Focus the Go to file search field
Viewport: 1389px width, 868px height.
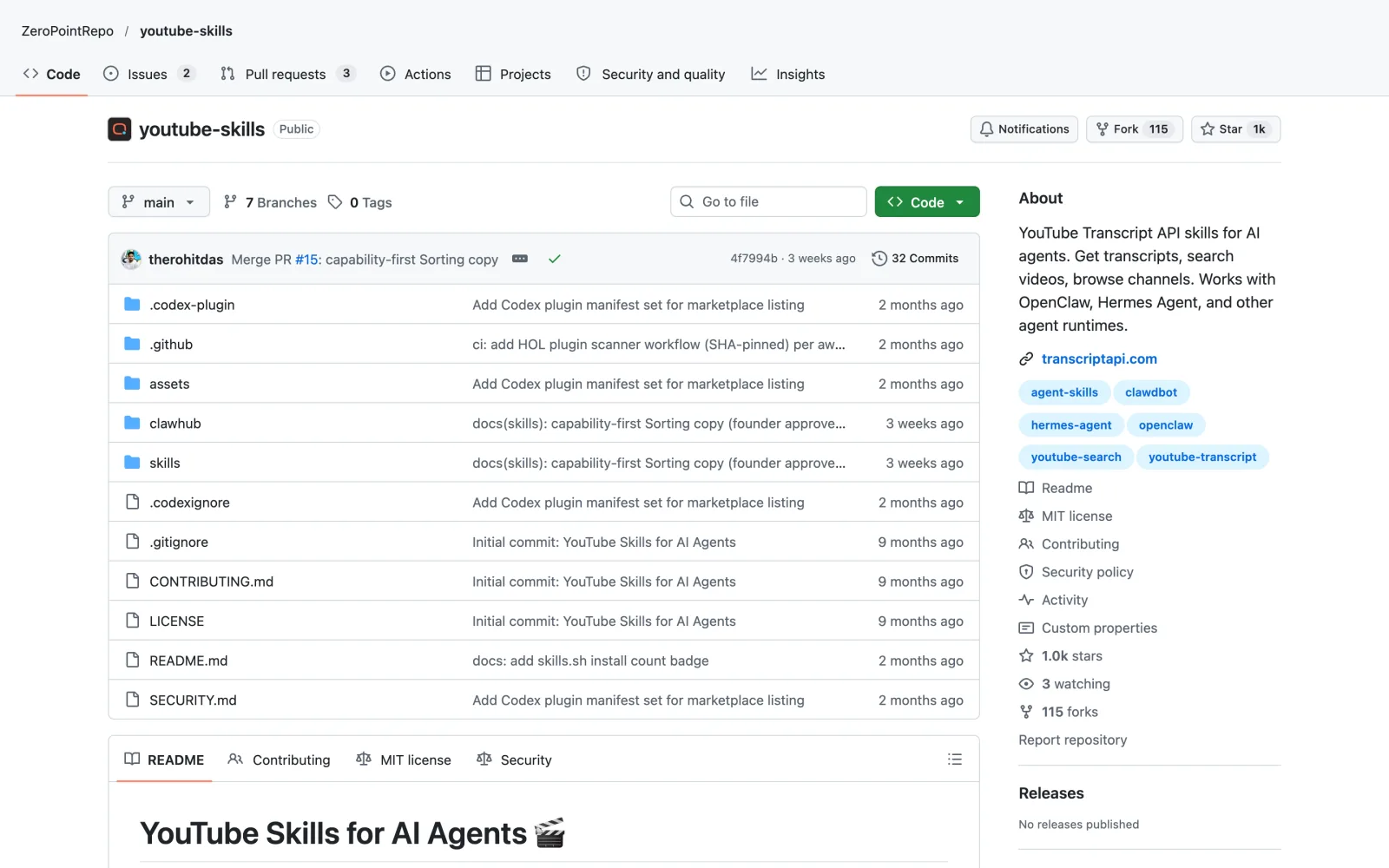768,201
